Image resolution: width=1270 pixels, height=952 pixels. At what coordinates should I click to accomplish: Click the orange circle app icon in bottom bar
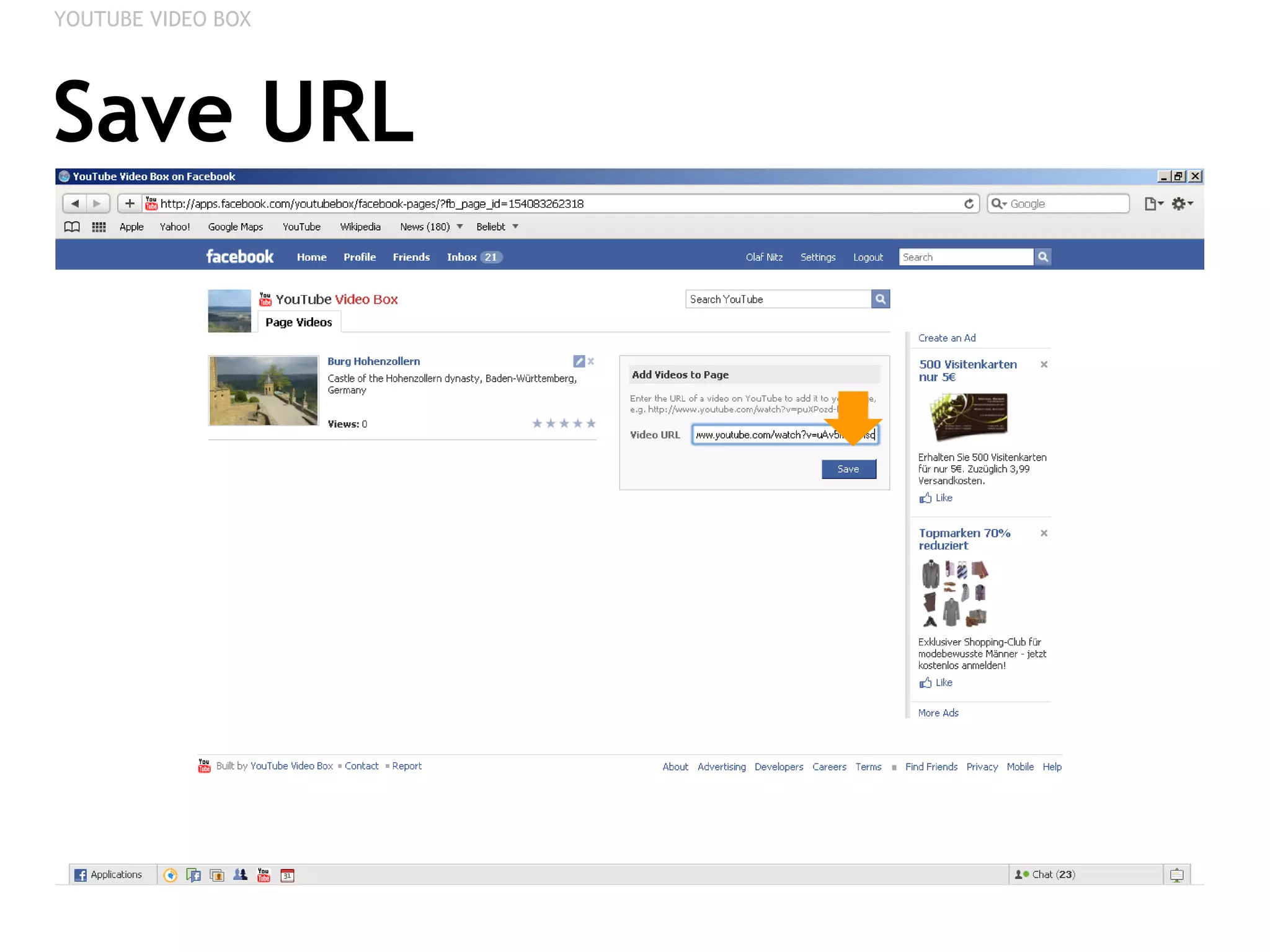pos(170,875)
